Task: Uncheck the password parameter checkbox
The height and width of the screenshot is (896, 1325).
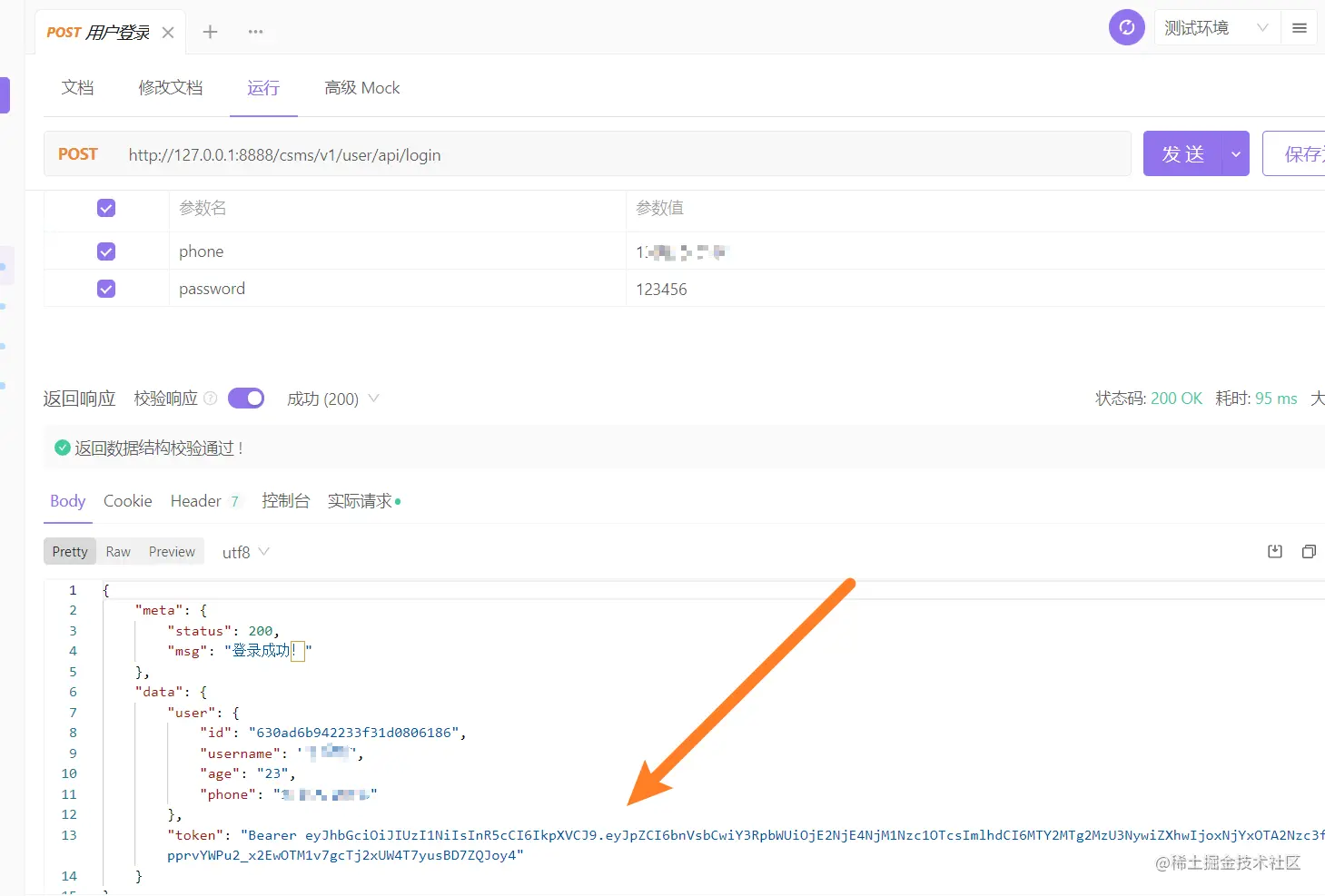Action: pyautogui.click(x=106, y=289)
